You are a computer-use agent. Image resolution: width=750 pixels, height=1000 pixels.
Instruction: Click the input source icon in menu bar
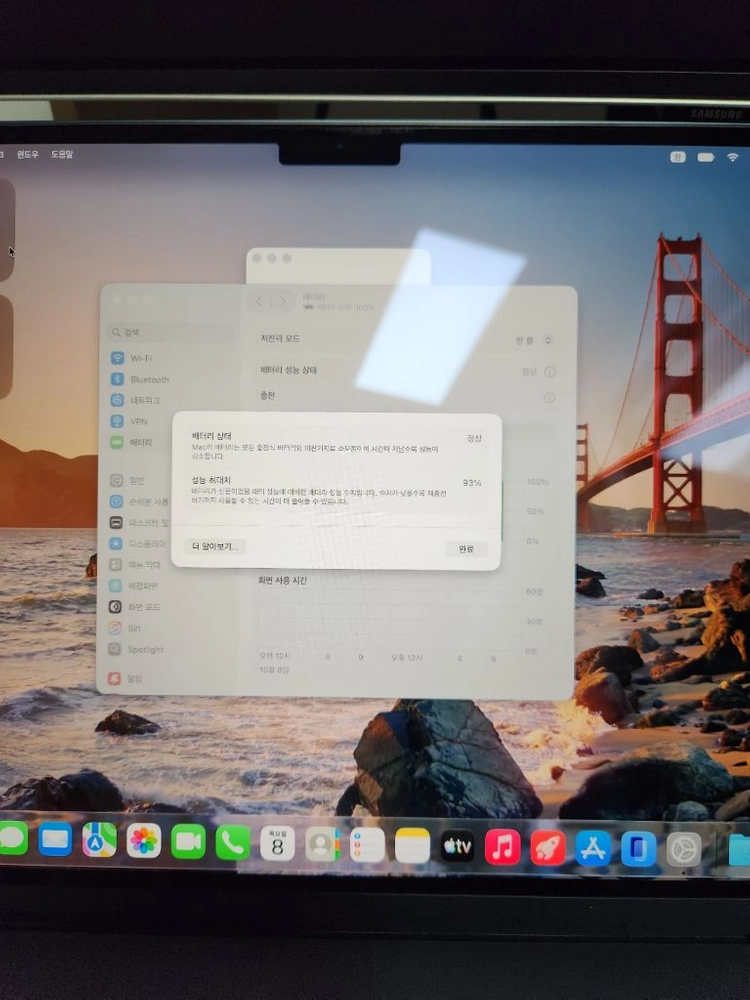(x=677, y=157)
